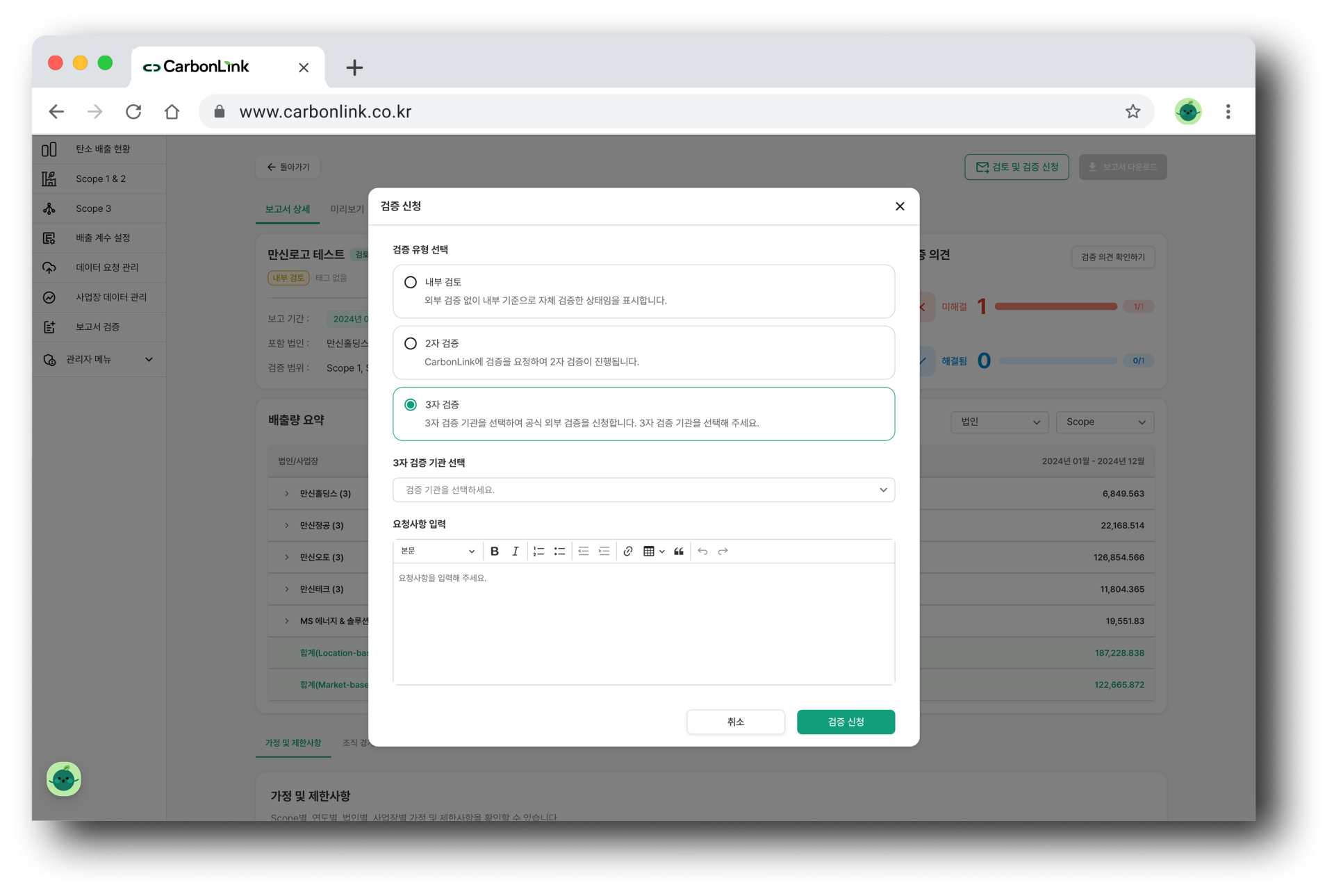Insert a numbered list in the editor

[538, 551]
